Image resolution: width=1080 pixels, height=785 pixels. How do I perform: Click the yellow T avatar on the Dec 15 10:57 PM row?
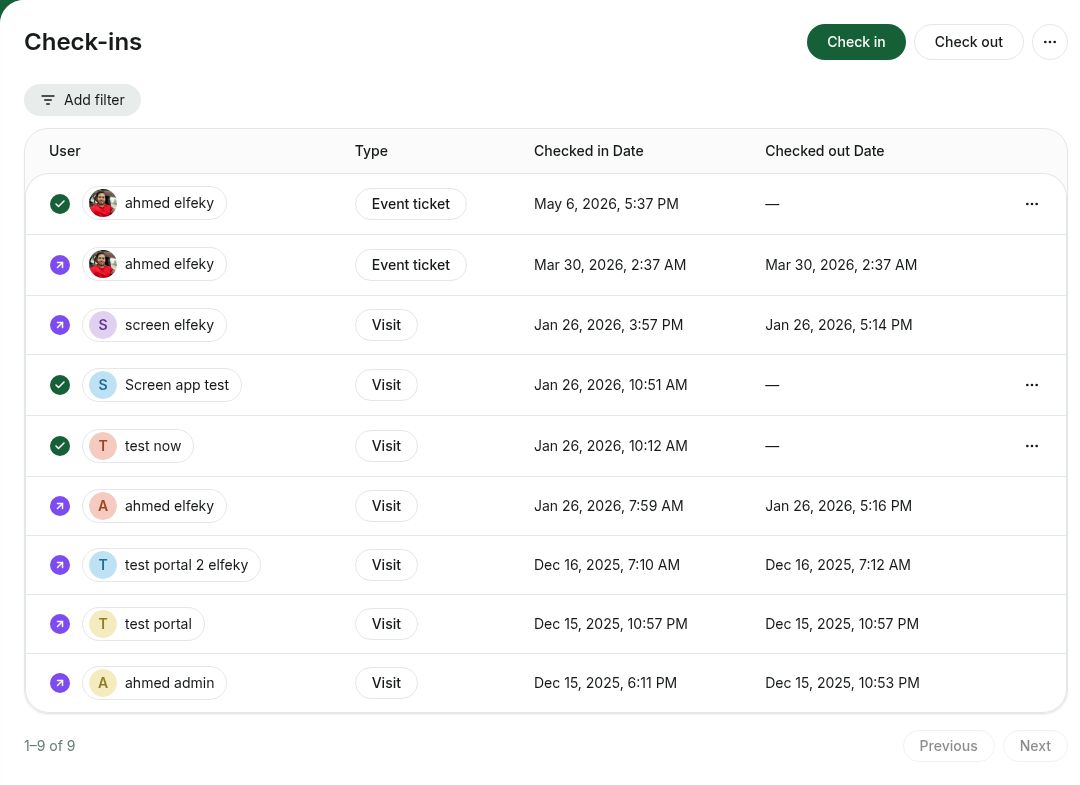pos(103,624)
